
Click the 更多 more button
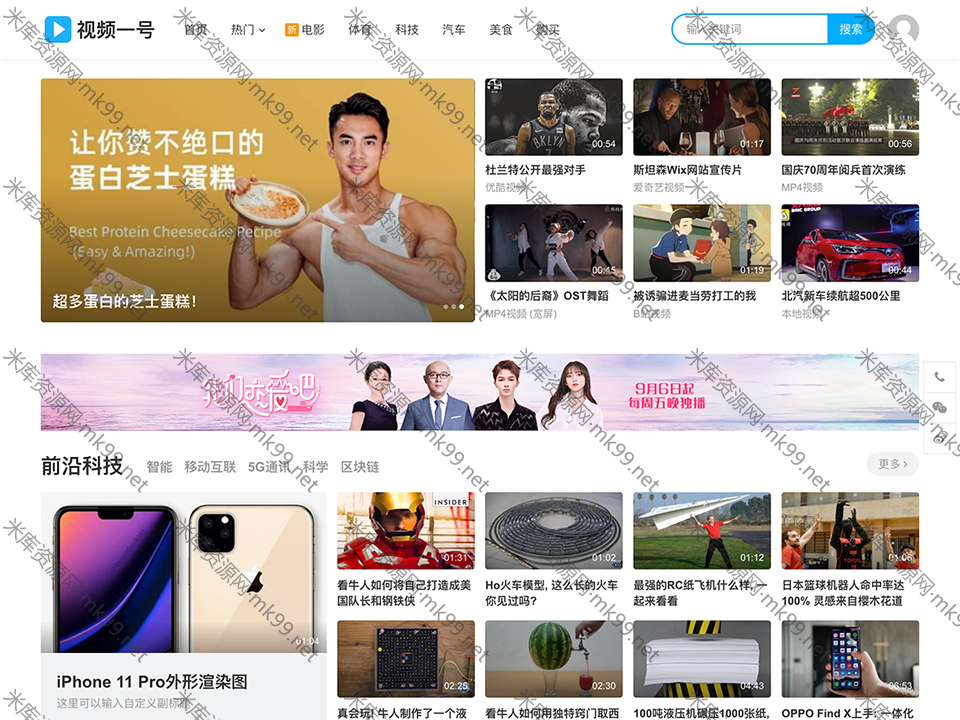click(x=893, y=464)
